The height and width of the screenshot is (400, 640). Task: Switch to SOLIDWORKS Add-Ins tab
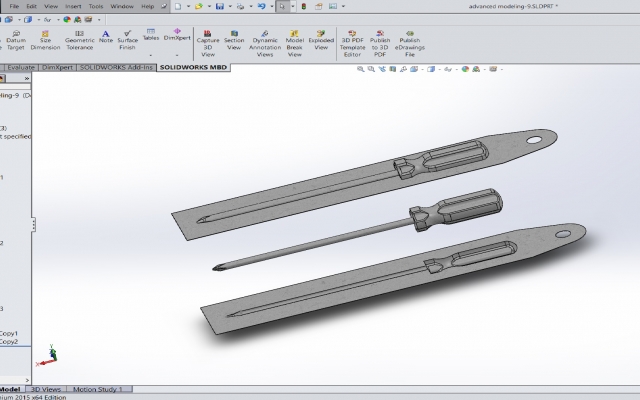point(116,67)
